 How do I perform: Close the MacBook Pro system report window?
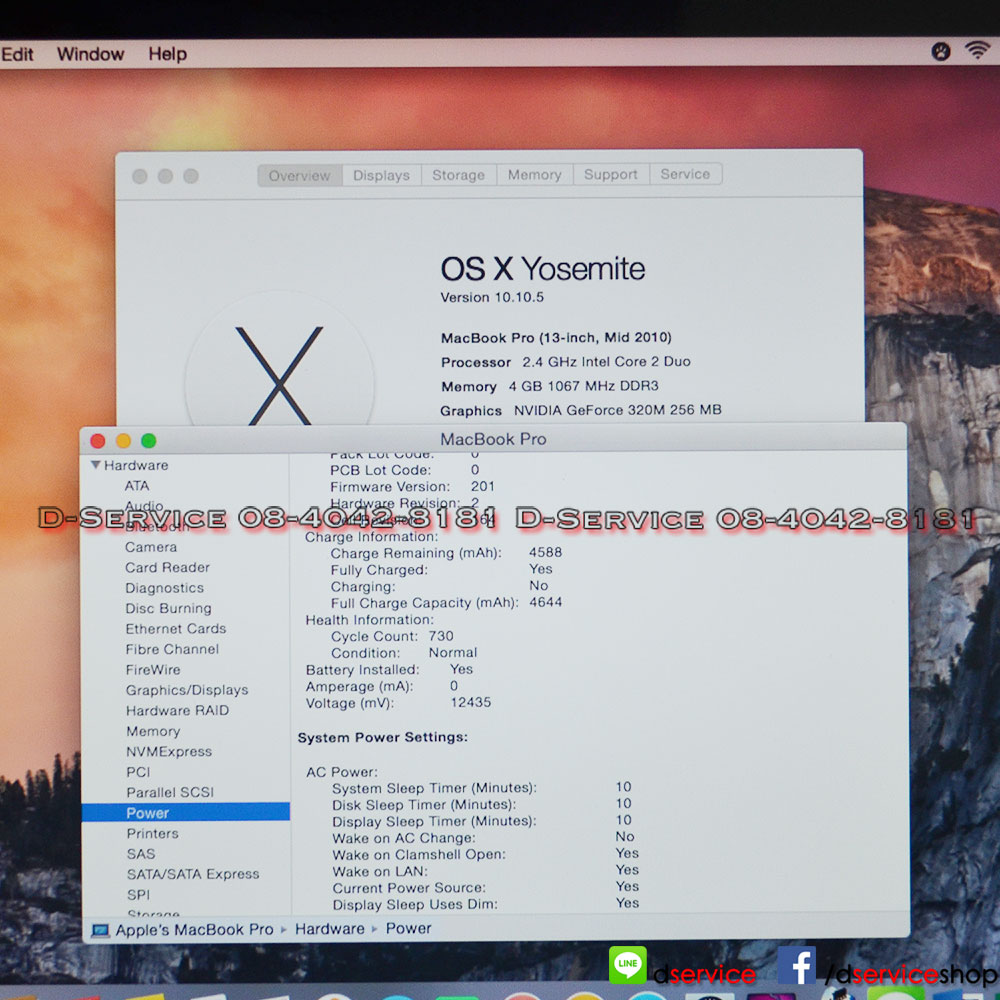[x=98, y=441]
